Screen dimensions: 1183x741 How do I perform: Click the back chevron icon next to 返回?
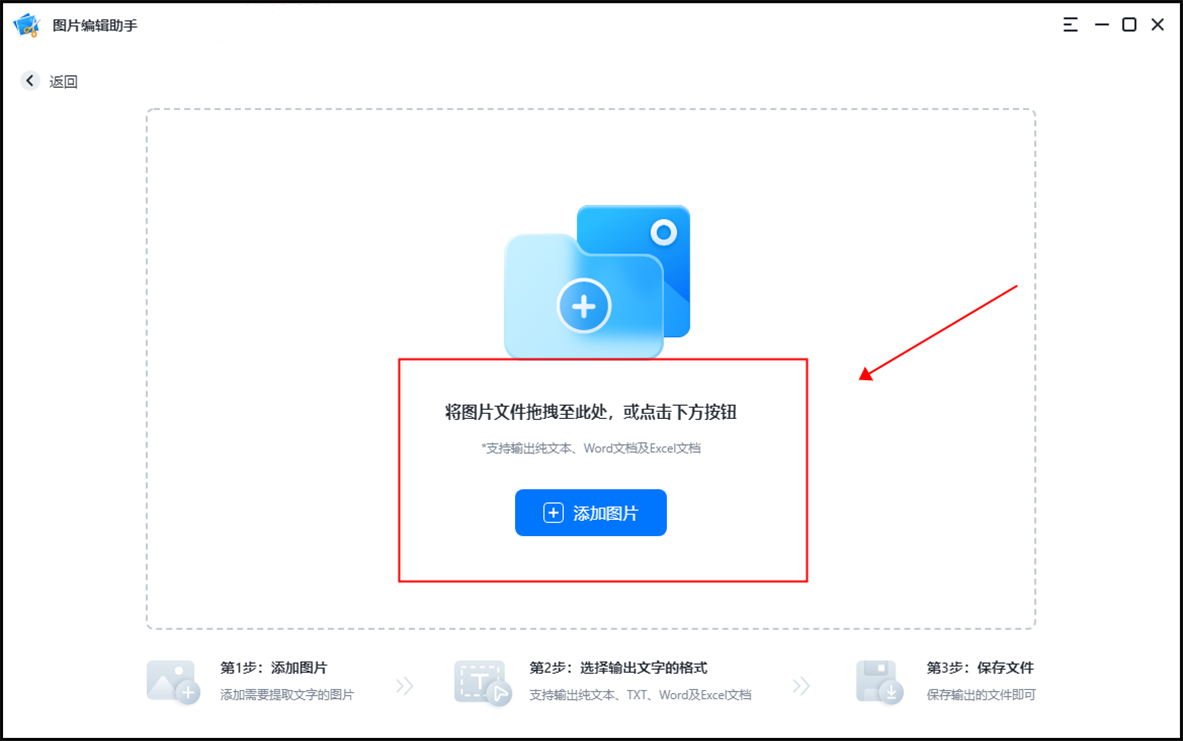30,81
